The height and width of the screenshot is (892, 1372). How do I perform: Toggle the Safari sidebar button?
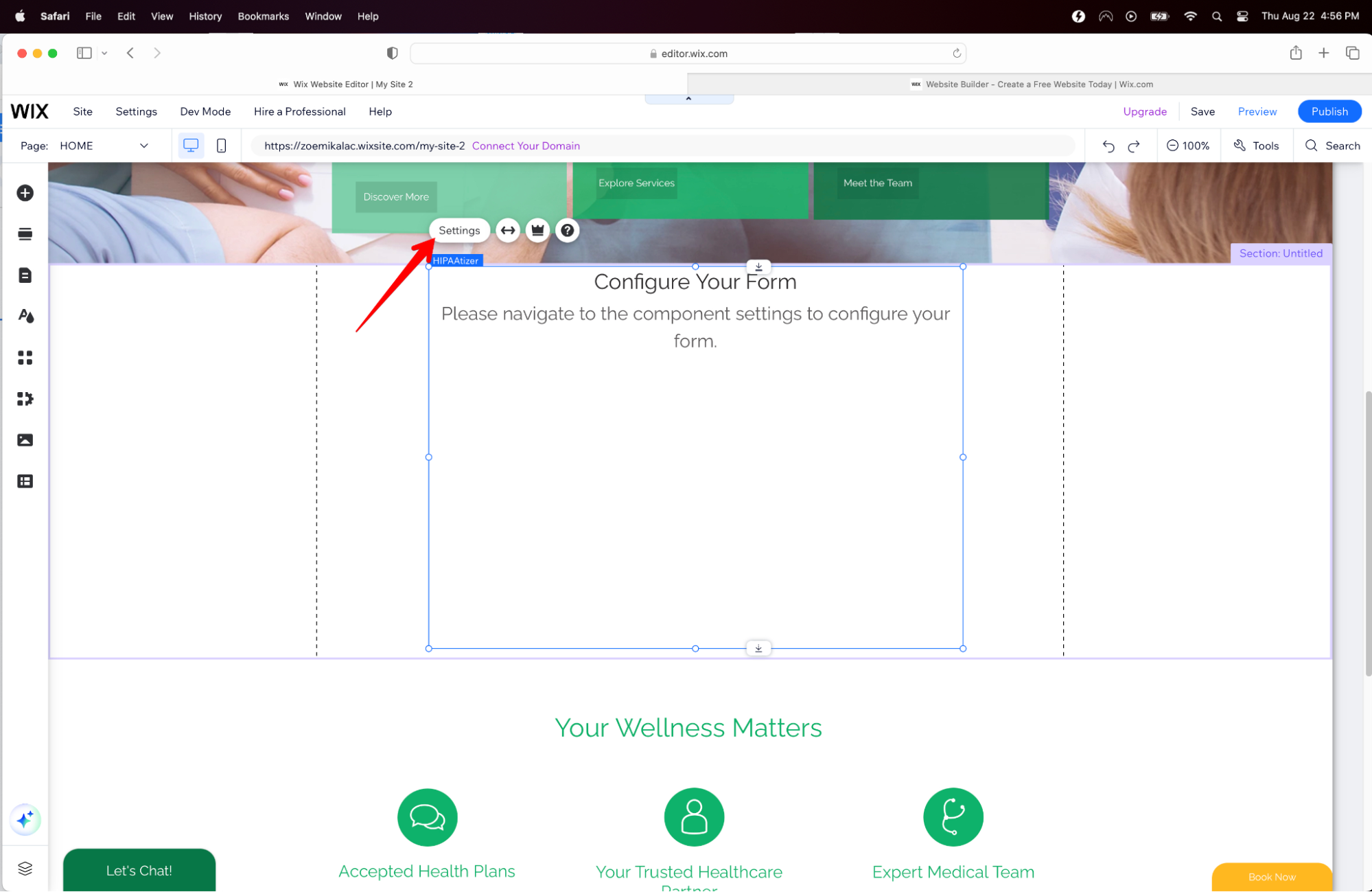(84, 53)
